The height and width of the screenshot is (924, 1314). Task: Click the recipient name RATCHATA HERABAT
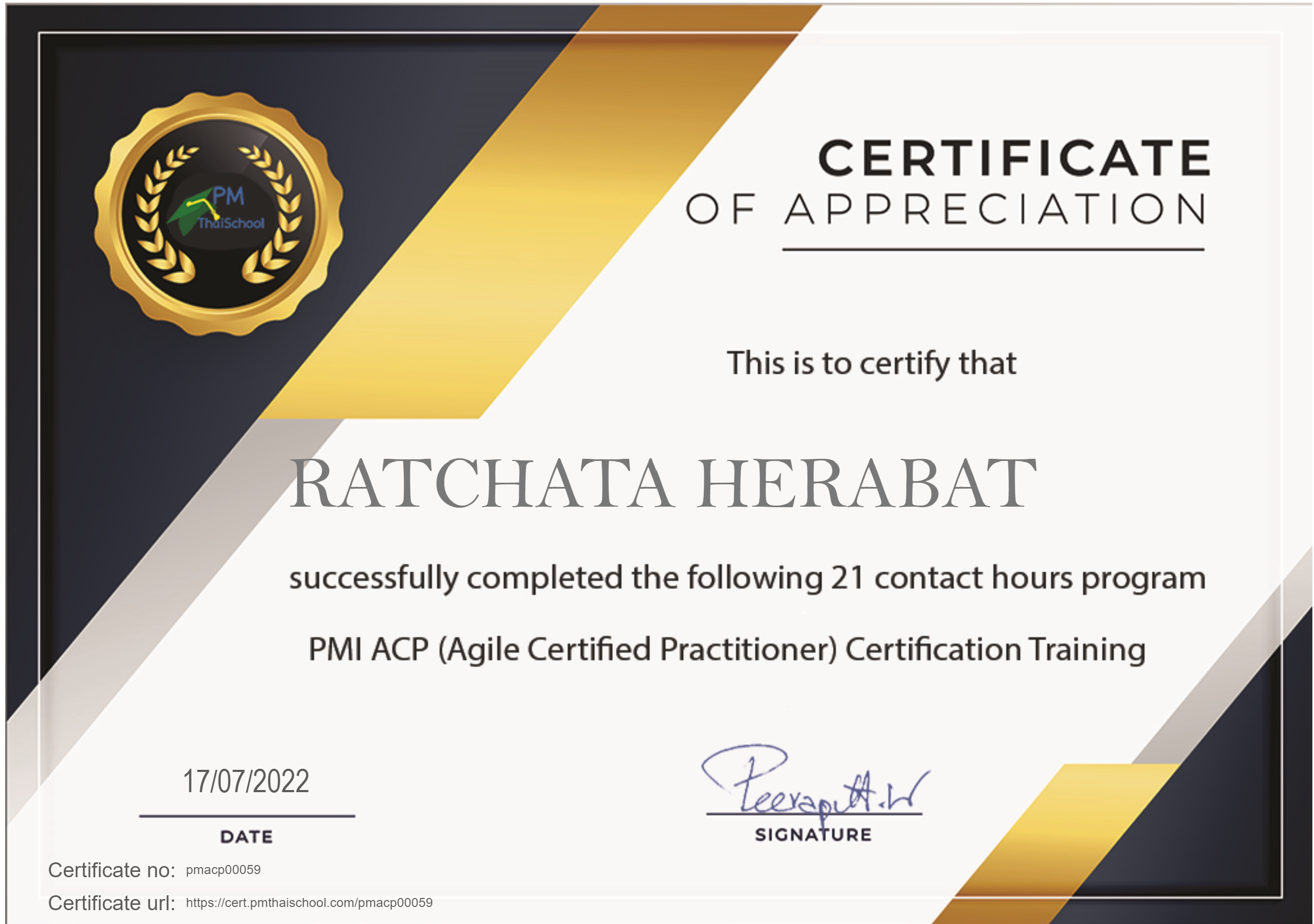(x=663, y=484)
